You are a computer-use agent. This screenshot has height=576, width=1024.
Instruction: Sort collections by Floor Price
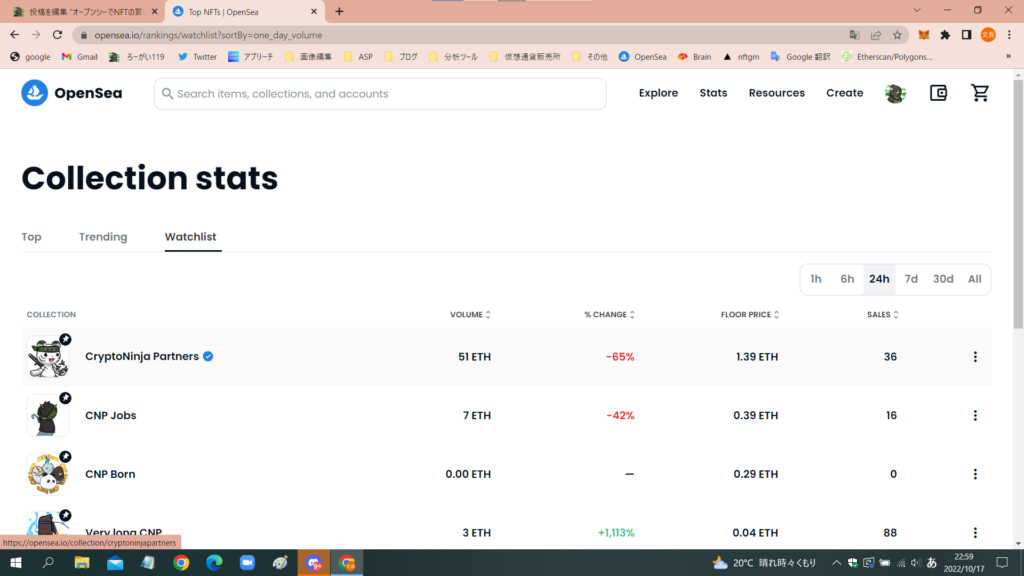(750, 315)
